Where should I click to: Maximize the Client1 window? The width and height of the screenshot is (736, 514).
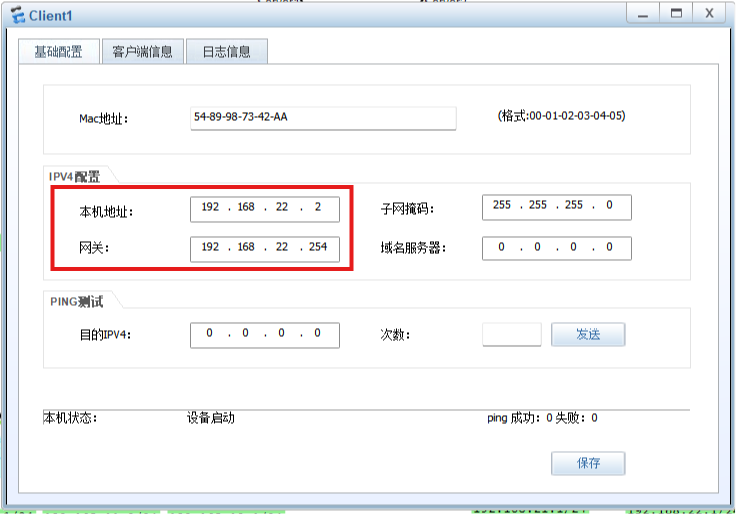point(676,14)
